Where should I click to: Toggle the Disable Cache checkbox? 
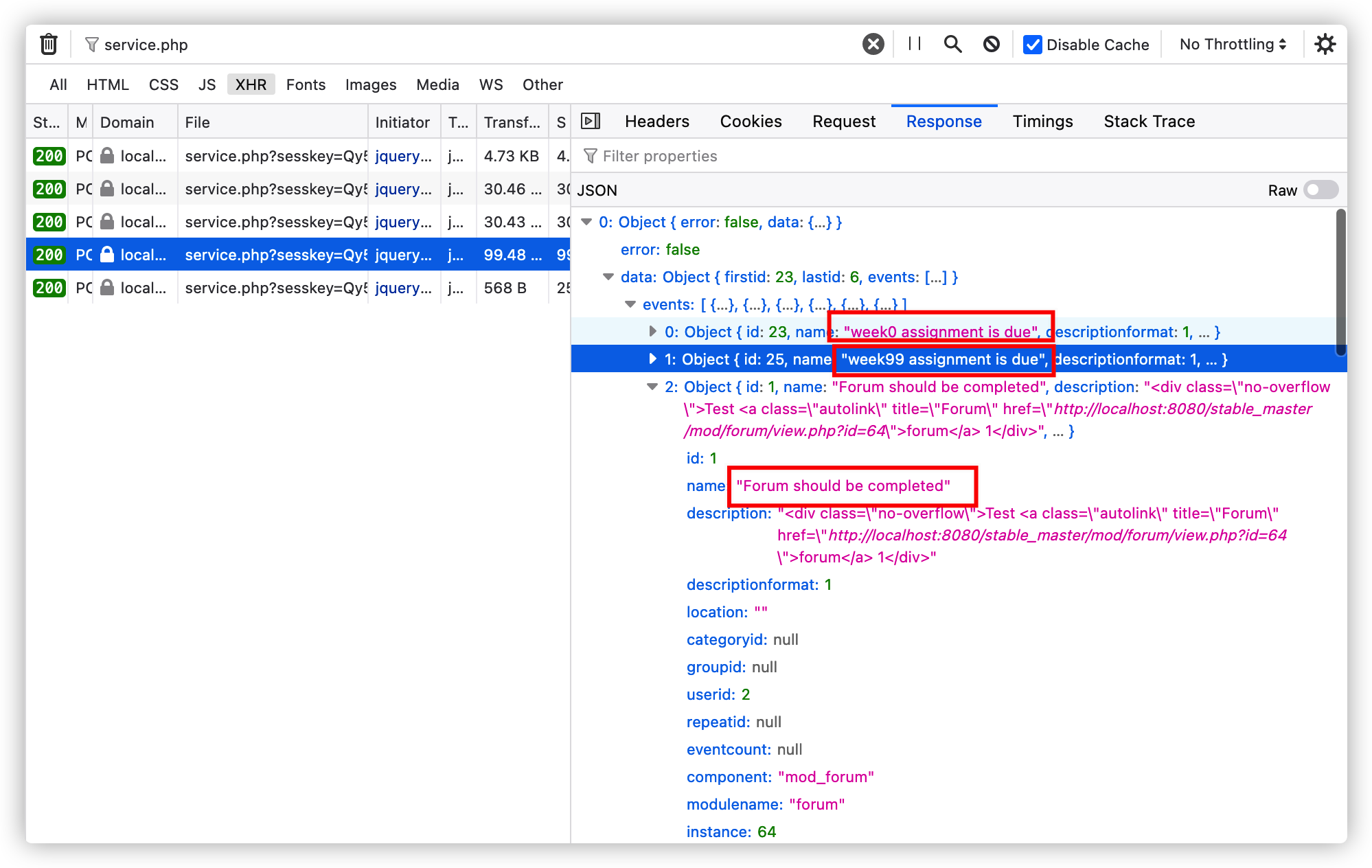pos(1032,45)
